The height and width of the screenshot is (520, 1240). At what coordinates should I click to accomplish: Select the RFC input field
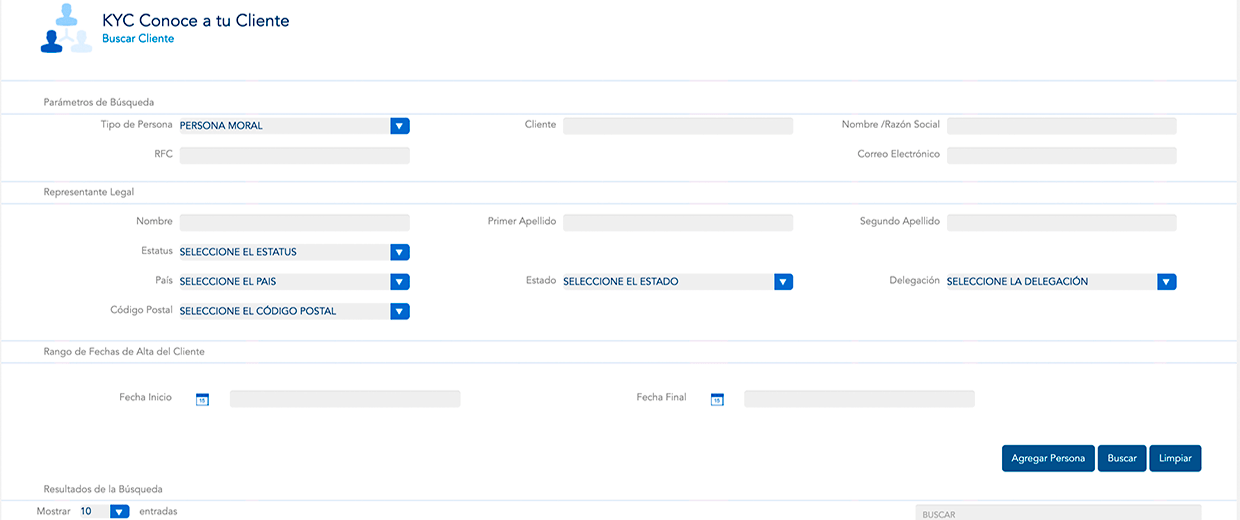294,156
